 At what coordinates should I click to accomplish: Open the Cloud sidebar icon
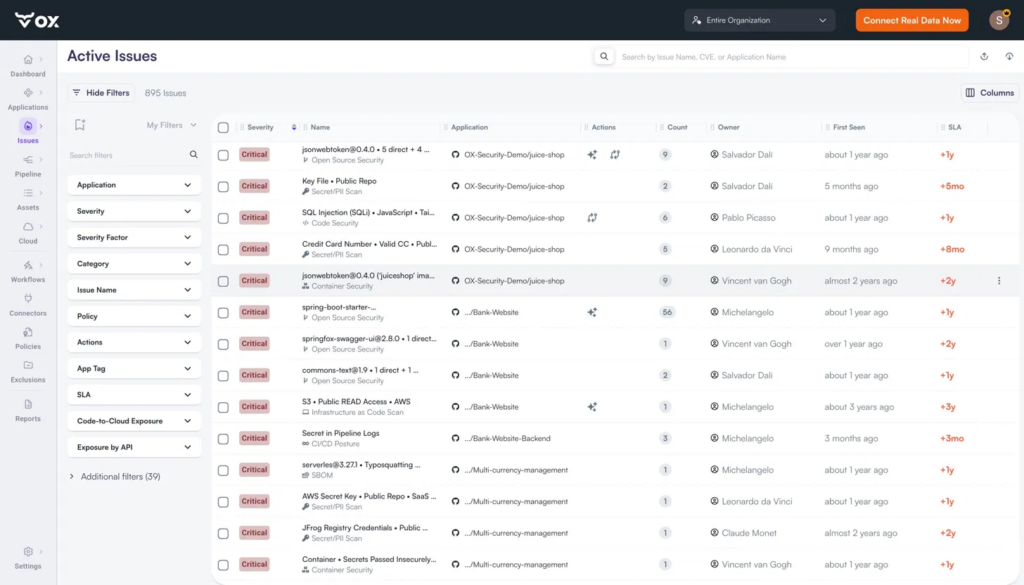(x=28, y=227)
